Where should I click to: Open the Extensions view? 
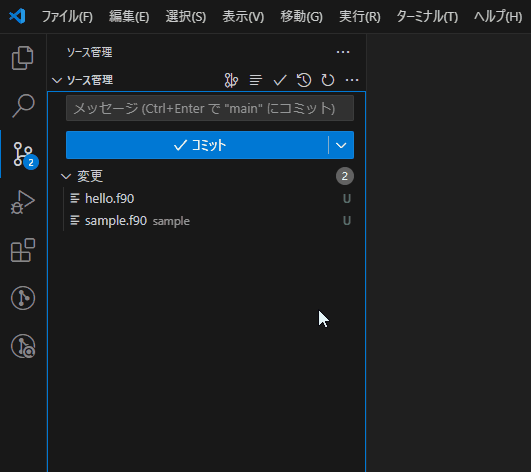tap(23, 250)
